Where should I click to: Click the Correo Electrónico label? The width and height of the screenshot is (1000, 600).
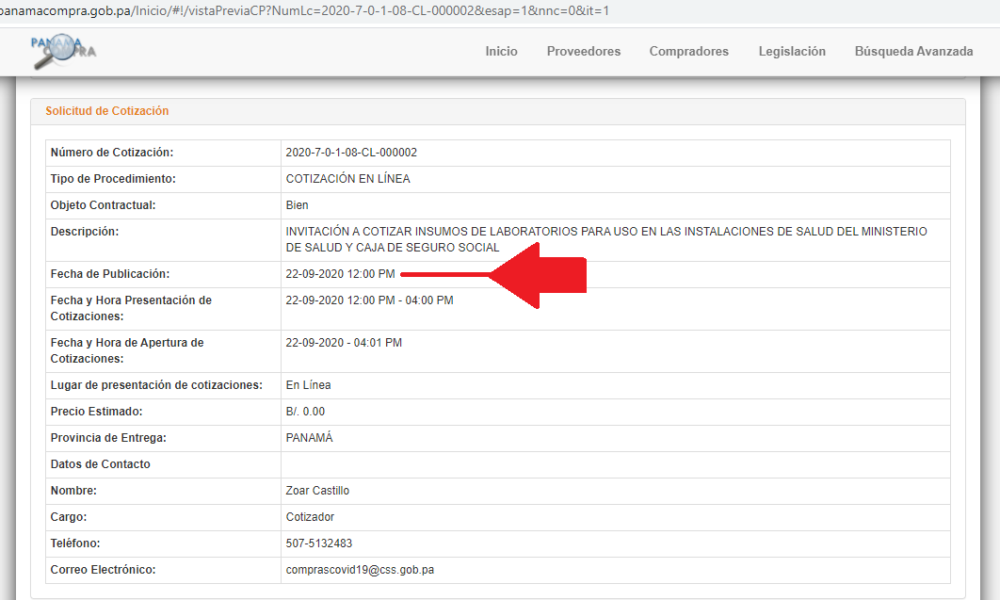click(x=103, y=570)
